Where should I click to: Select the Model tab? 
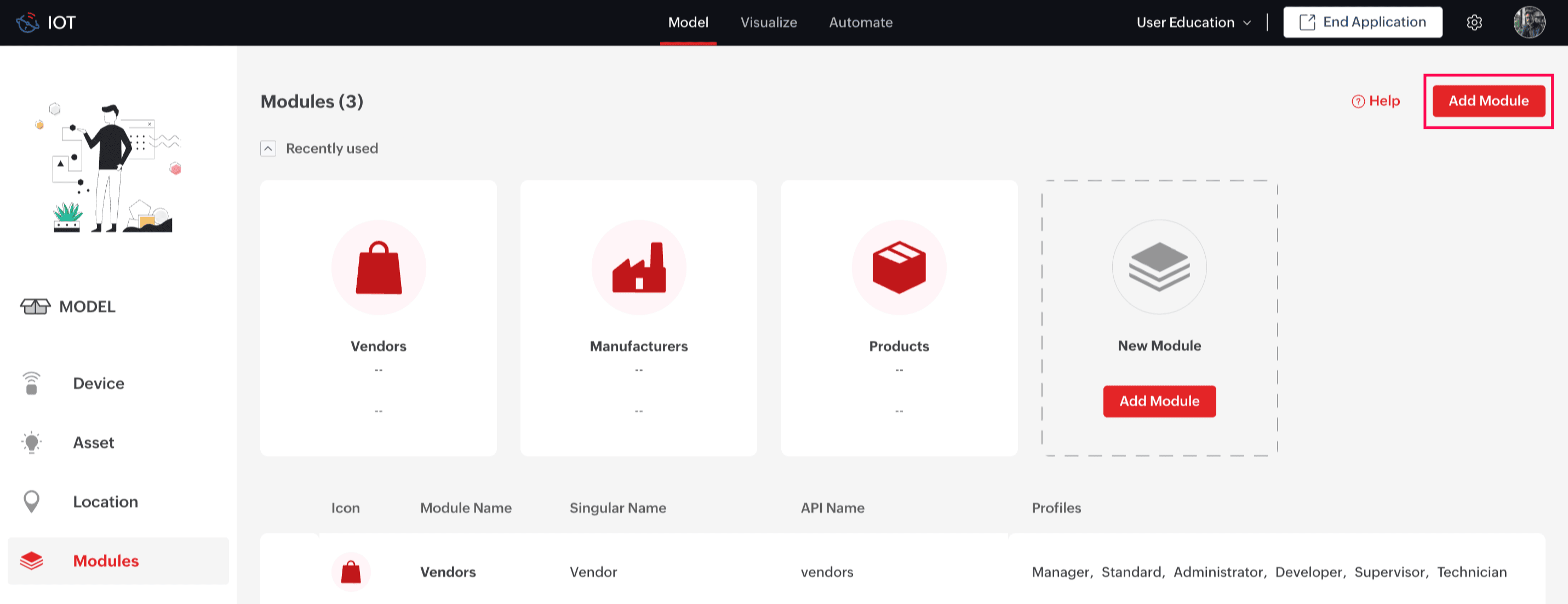[x=688, y=22]
